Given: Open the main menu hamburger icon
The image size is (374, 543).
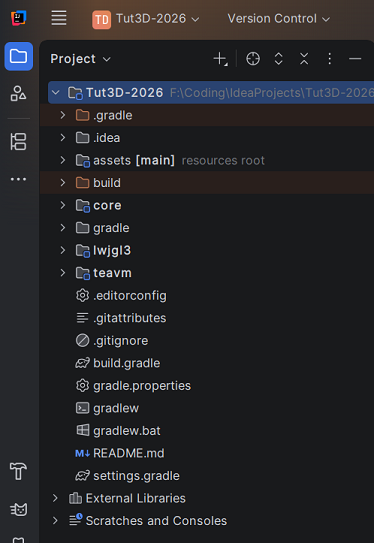Looking at the screenshot, I should point(59,18).
